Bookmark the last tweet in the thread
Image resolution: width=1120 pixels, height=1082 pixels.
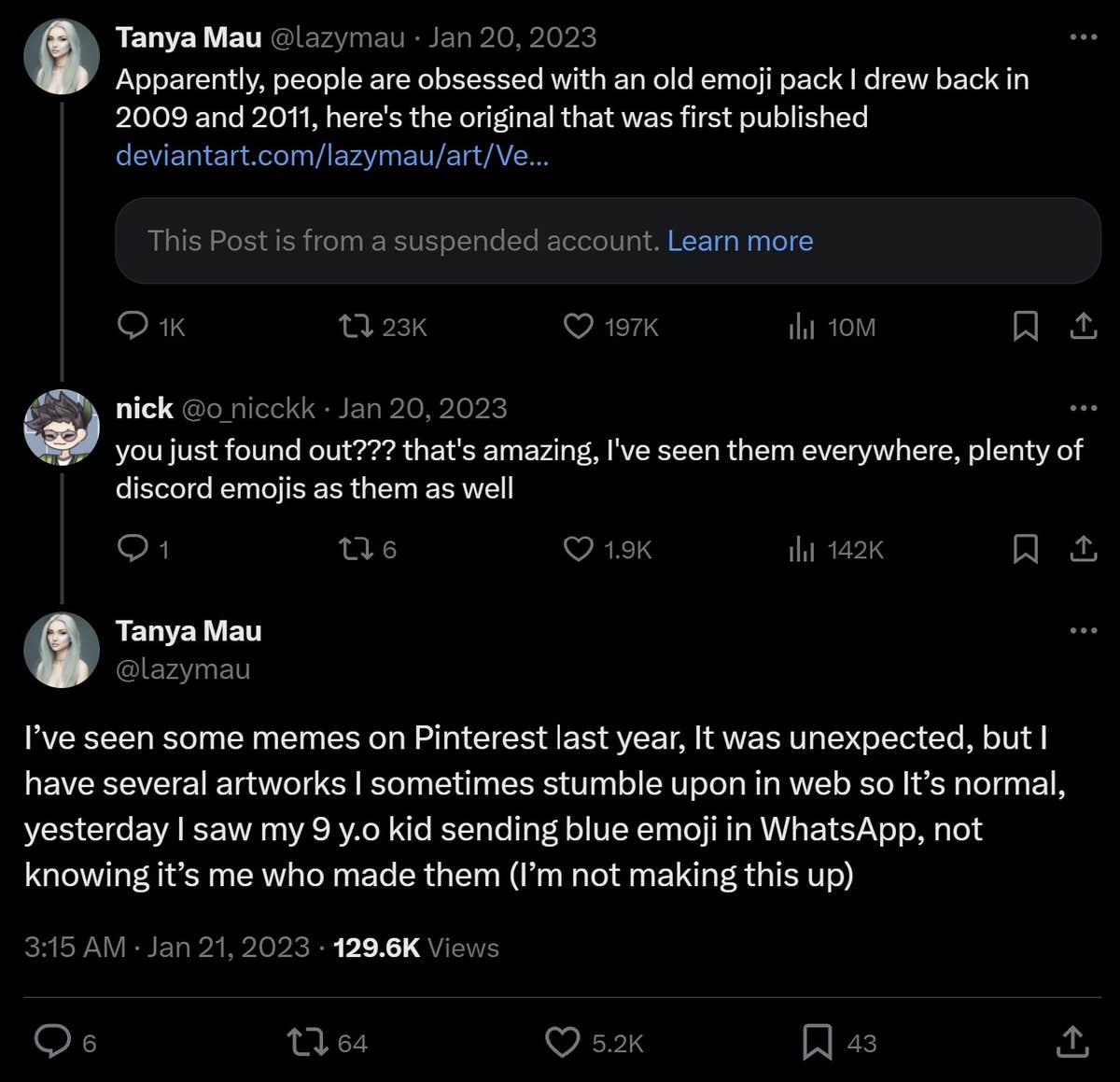816,1043
